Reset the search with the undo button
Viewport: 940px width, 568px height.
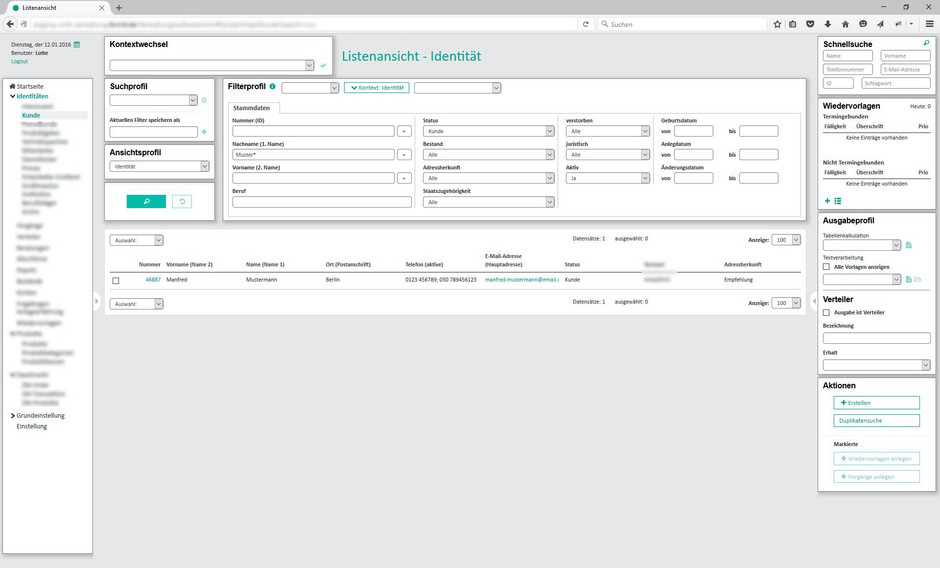(x=181, y=201)
